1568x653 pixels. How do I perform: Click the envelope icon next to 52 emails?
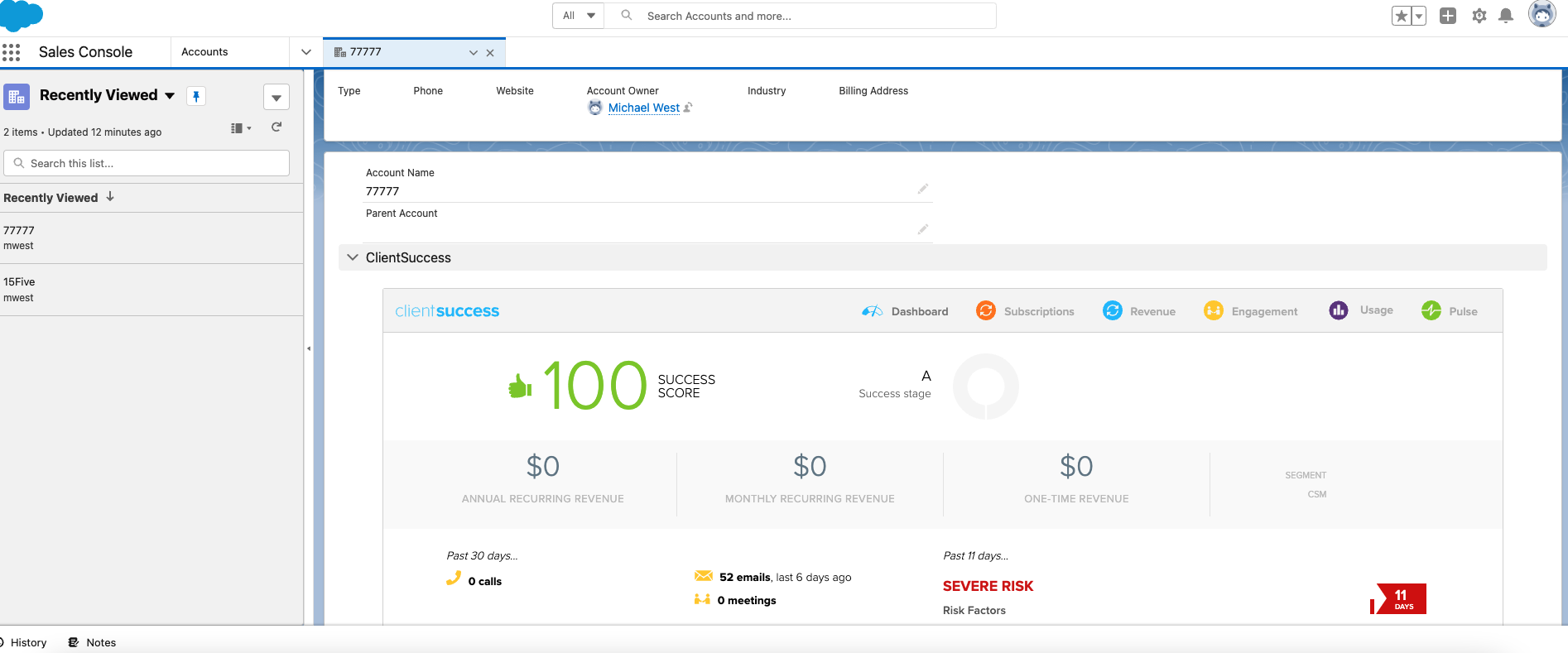(x=704, y=576)
